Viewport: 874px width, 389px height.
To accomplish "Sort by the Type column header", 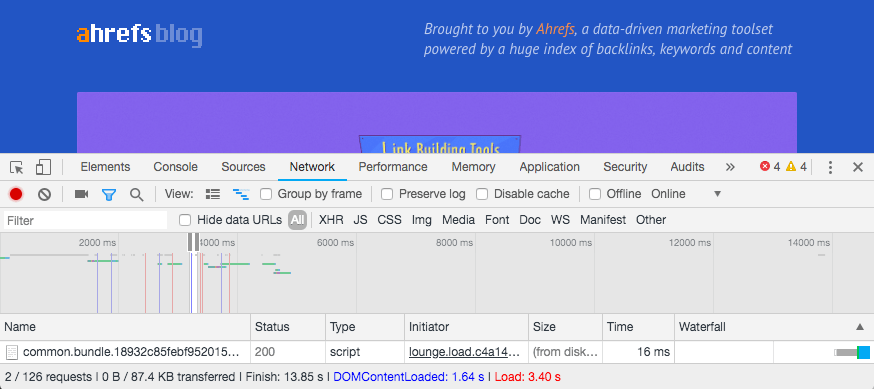I will coord(365,327).
